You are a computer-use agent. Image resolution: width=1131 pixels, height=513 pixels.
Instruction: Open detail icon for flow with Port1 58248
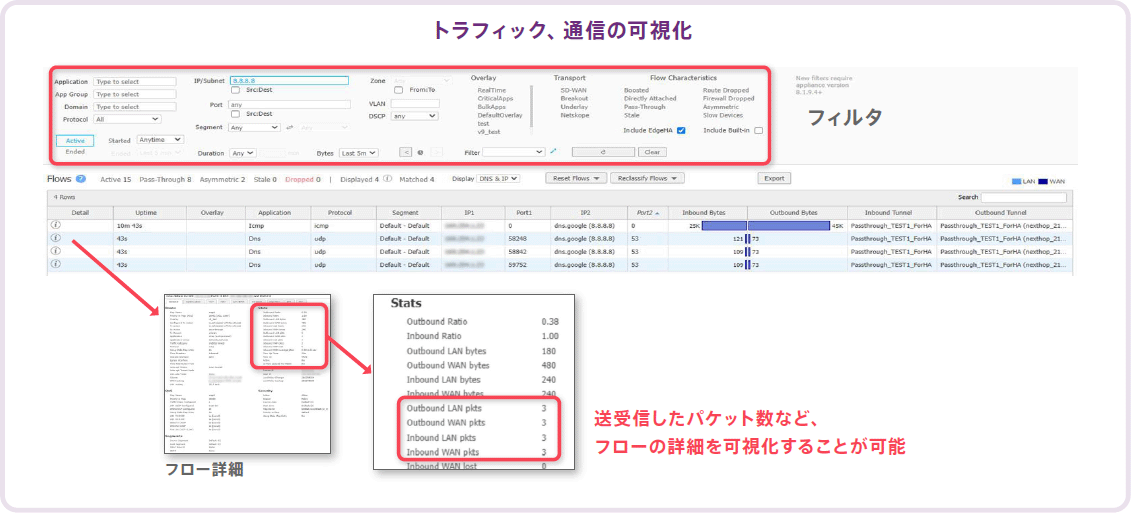pos(56,238)
